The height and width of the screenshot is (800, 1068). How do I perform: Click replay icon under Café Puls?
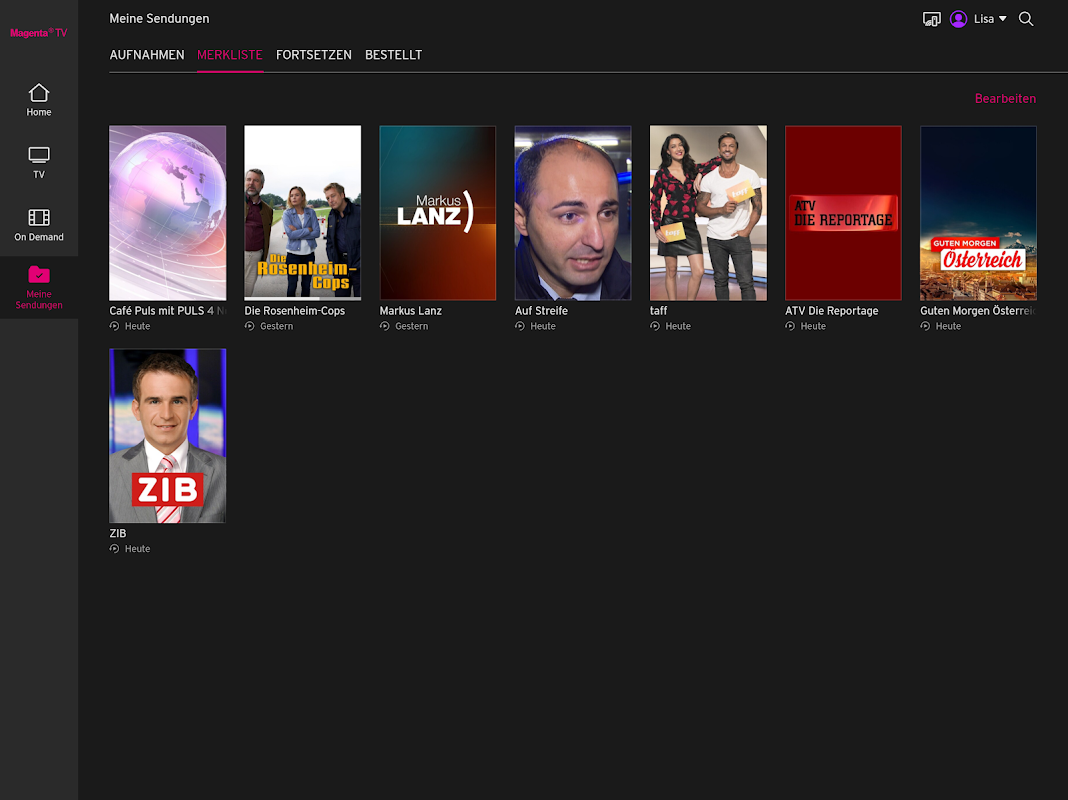click(114, 326)
